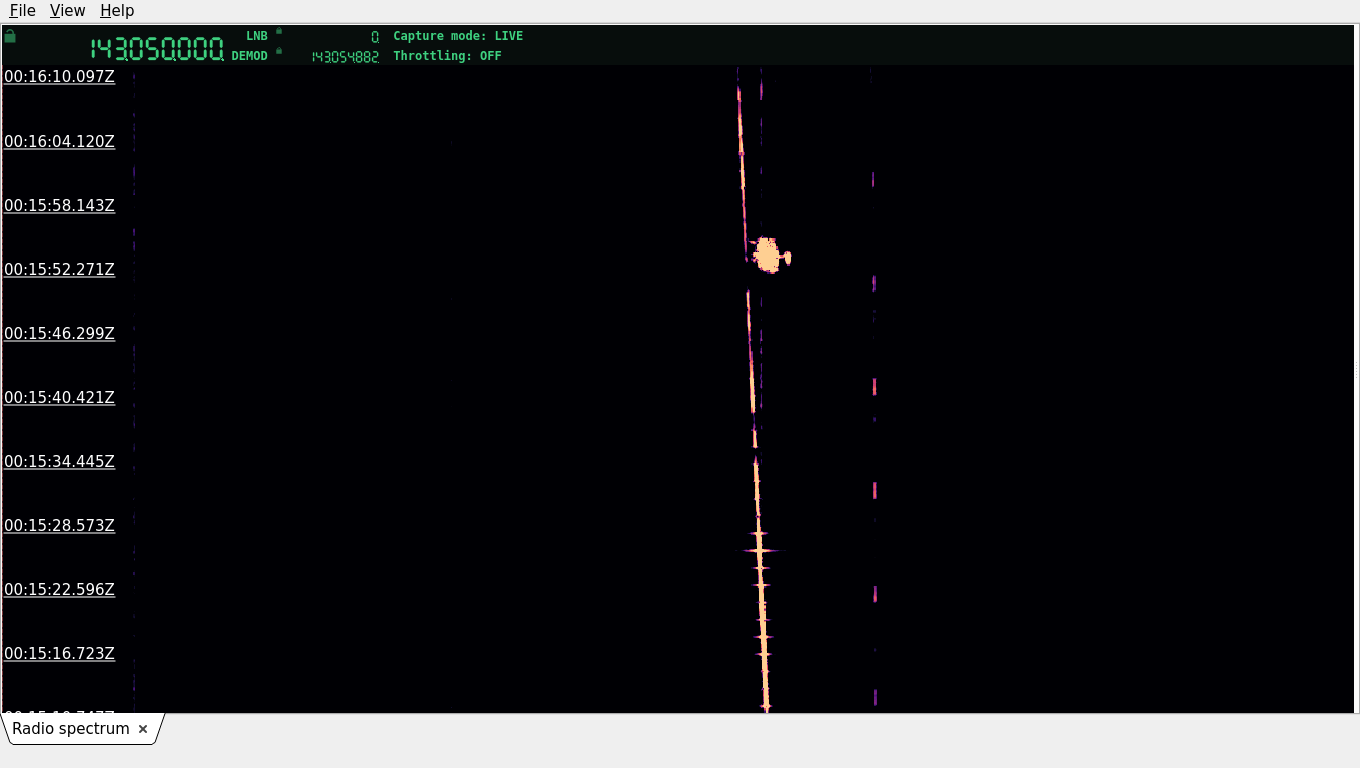This screenshot has width=1360, height=768.
Task: Click timestamp 00:16:04.120Z
Action: click(x=59, y=142)
